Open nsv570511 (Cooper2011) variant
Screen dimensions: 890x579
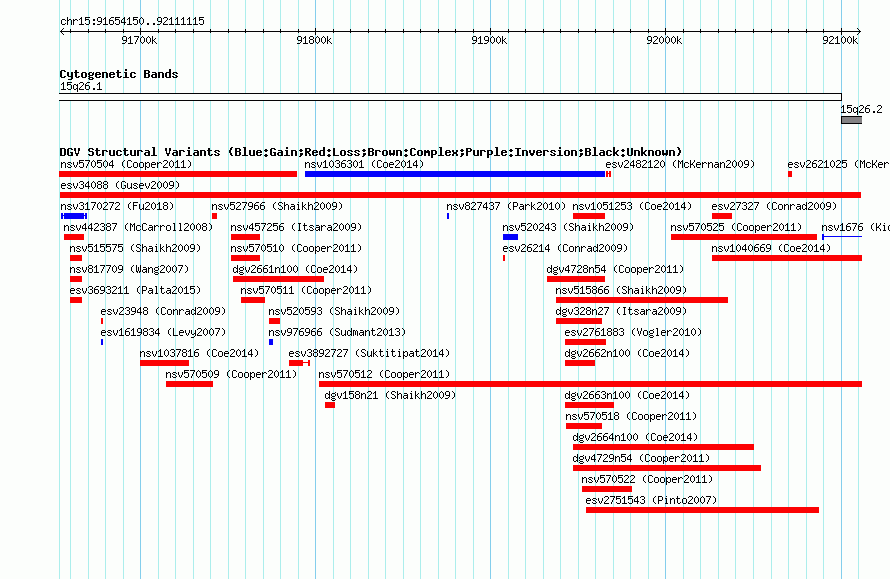point(306,291)
